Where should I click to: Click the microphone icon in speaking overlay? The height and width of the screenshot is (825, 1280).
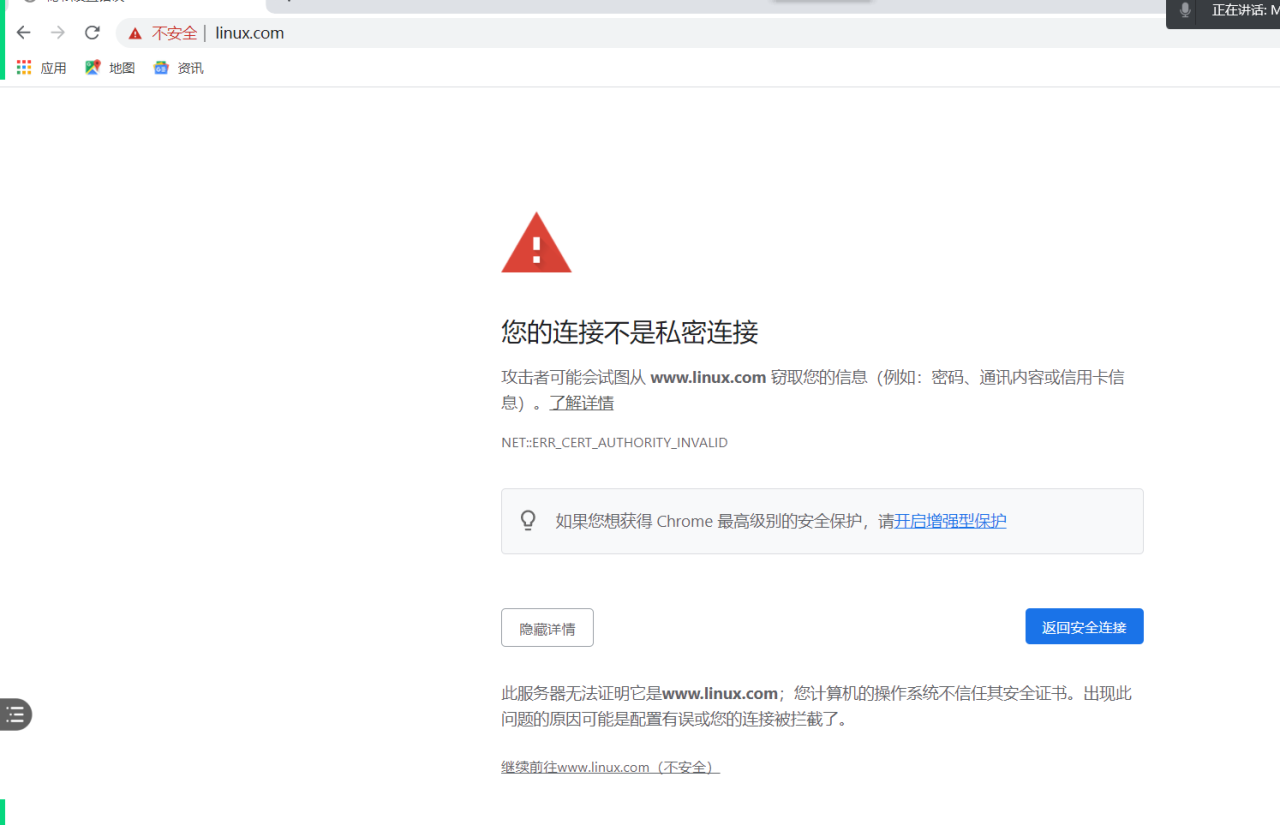pos(1185,11)
